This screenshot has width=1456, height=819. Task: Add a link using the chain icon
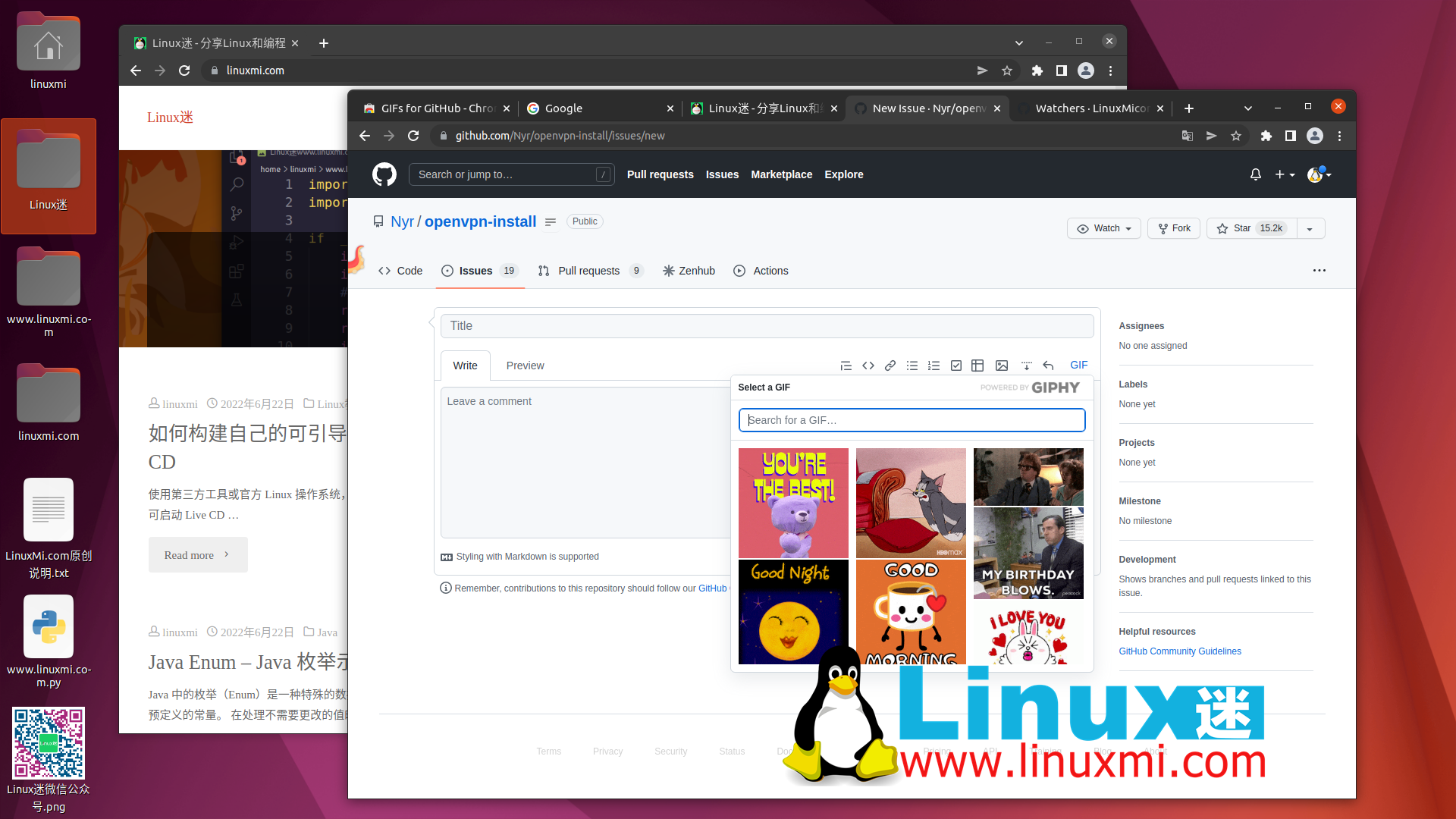pyautogui.click(x=890, y=366)
